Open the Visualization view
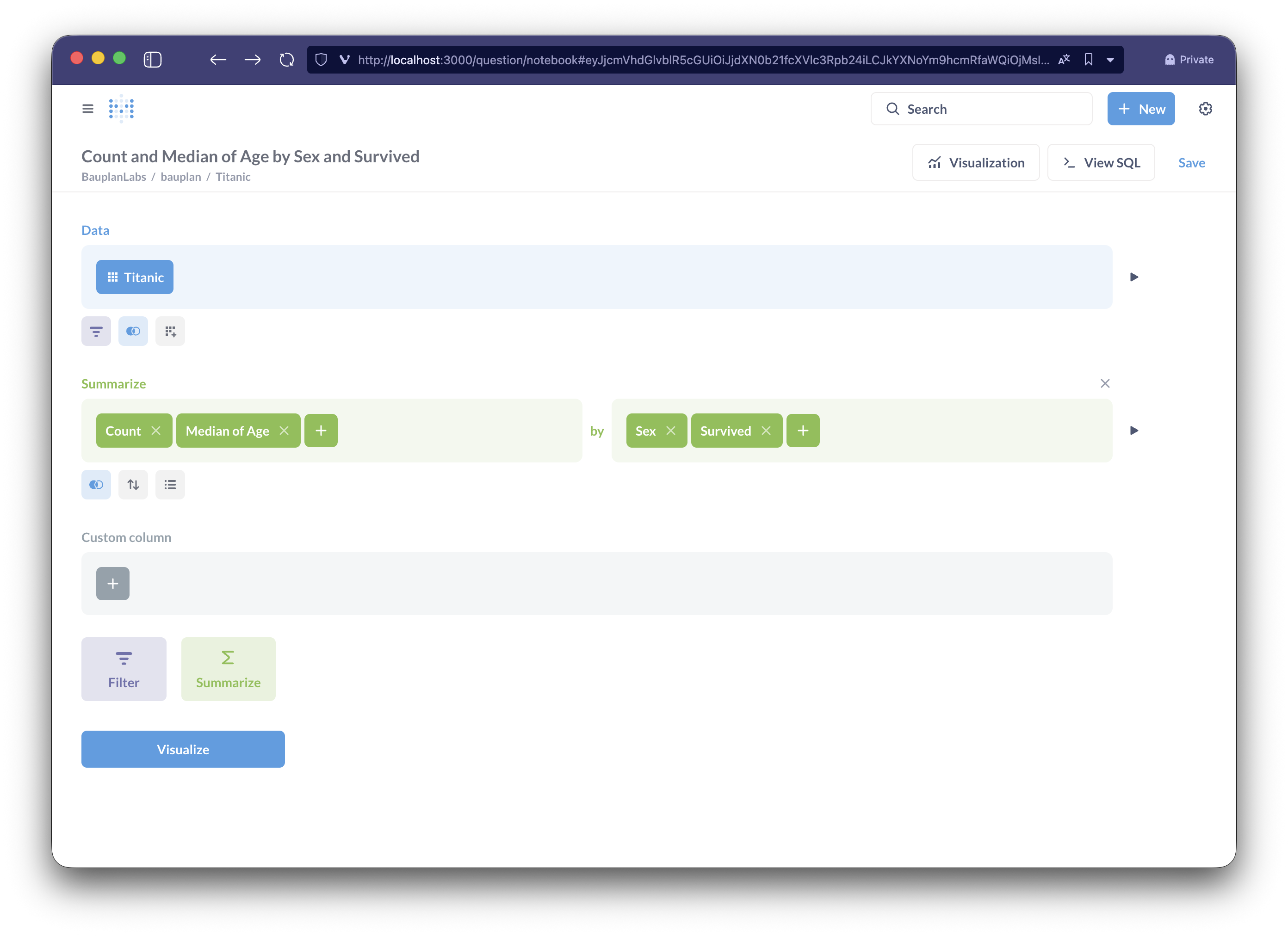1288x936 pixels. click(976, 163)
